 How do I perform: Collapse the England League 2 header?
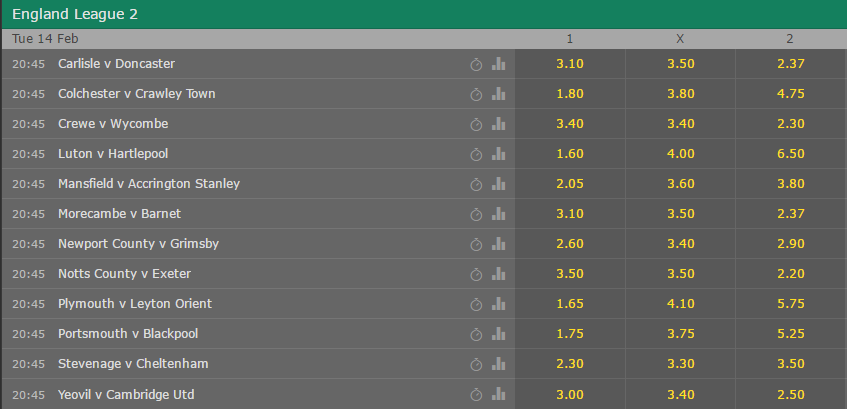(x=424, y=15)
